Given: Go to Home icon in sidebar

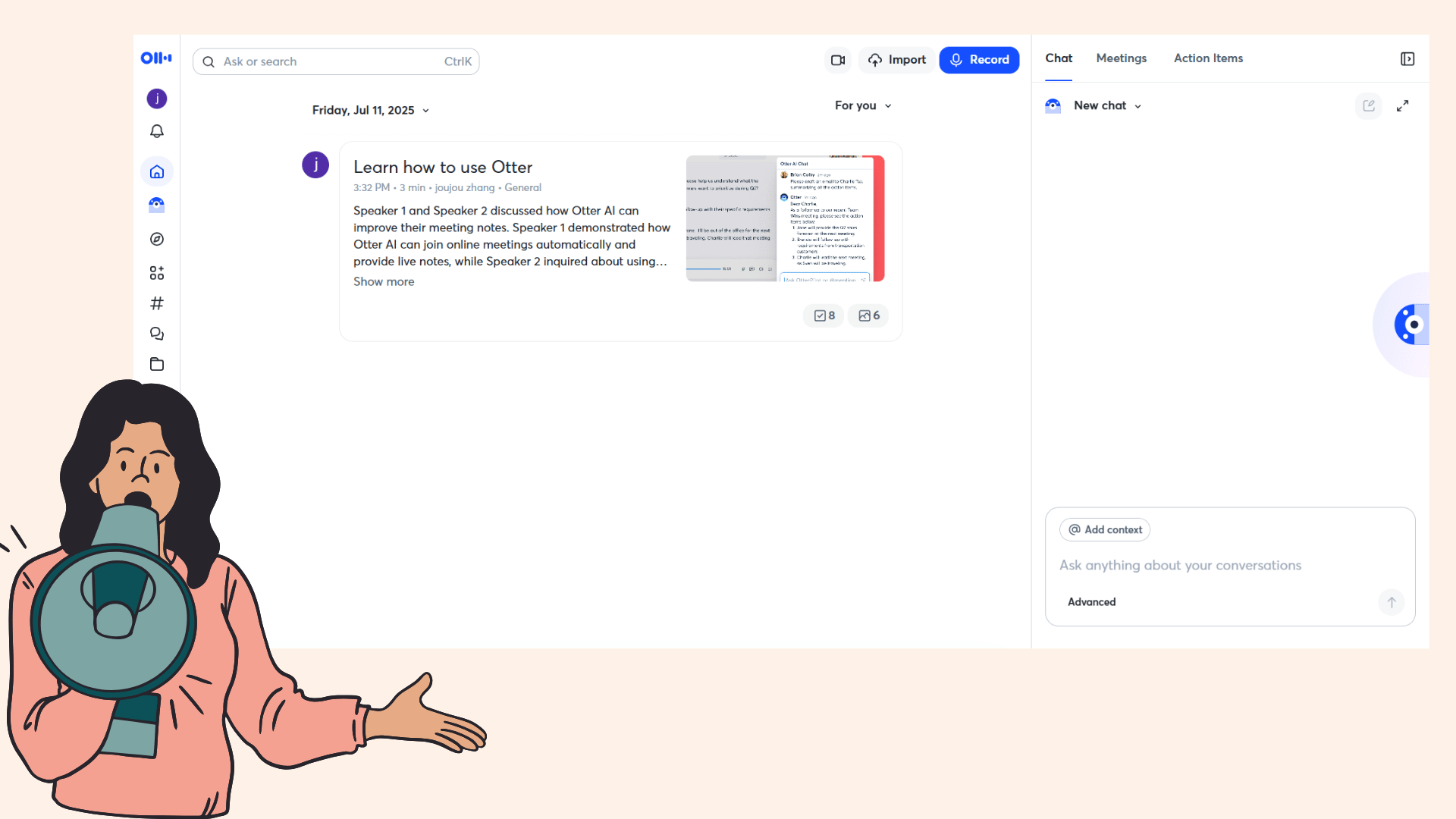Looking at the screenshot, I should point(157,172).
